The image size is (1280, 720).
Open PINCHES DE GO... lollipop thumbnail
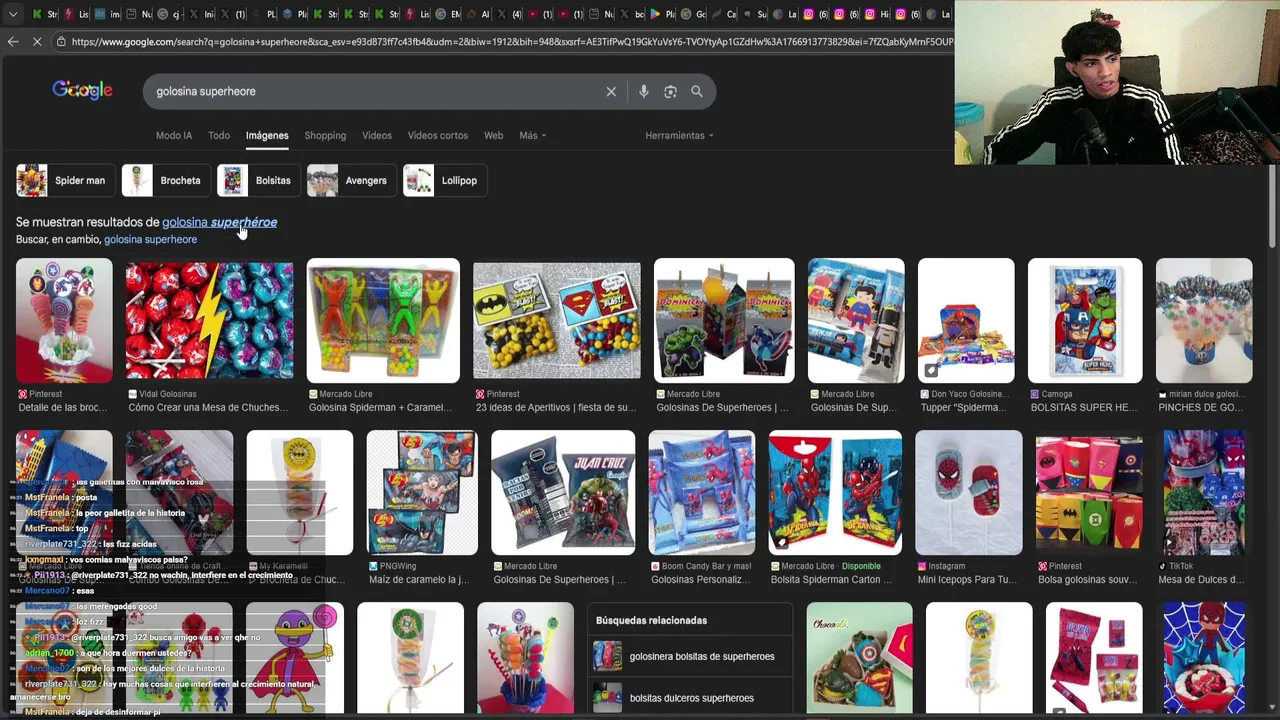click(1204, 320)
